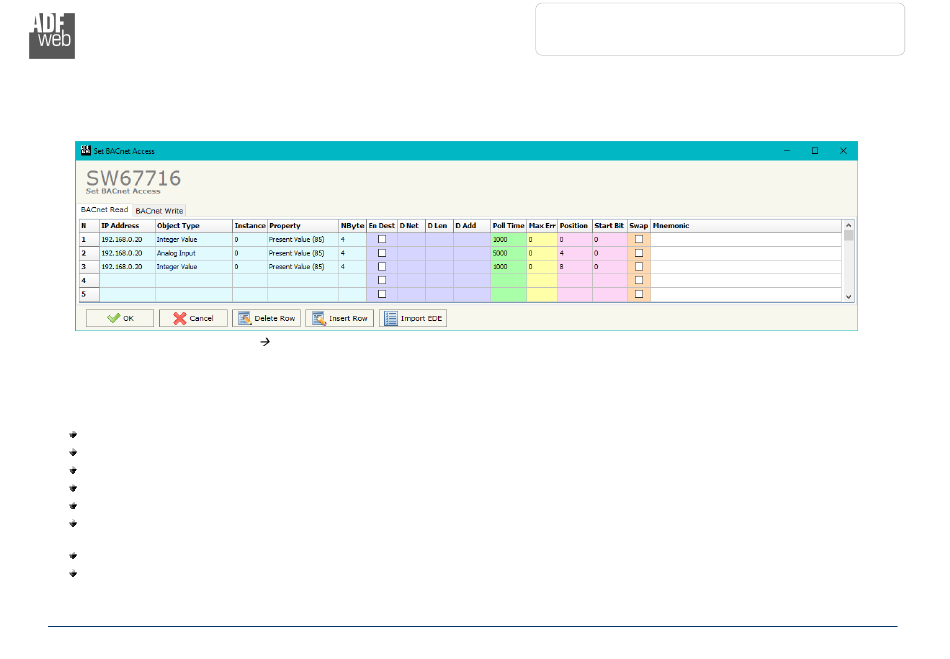This screenshot has height=659, width=950.
Task: Click the Import EDE button
Action: click(x=412, y=318)
